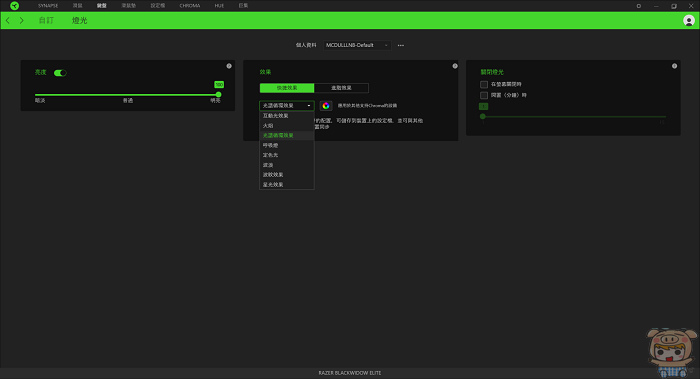The image size is (700, 379).
Task: Select 漣漪 from the effect list
Action: 287,165
